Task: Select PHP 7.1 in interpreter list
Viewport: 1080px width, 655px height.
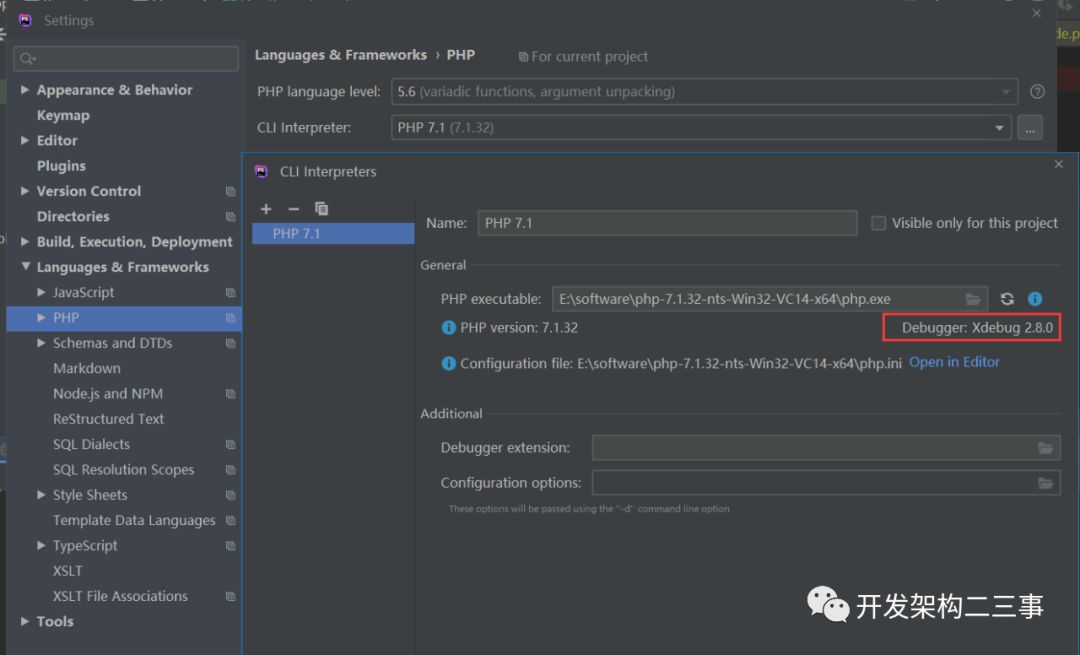Action: 333,233
